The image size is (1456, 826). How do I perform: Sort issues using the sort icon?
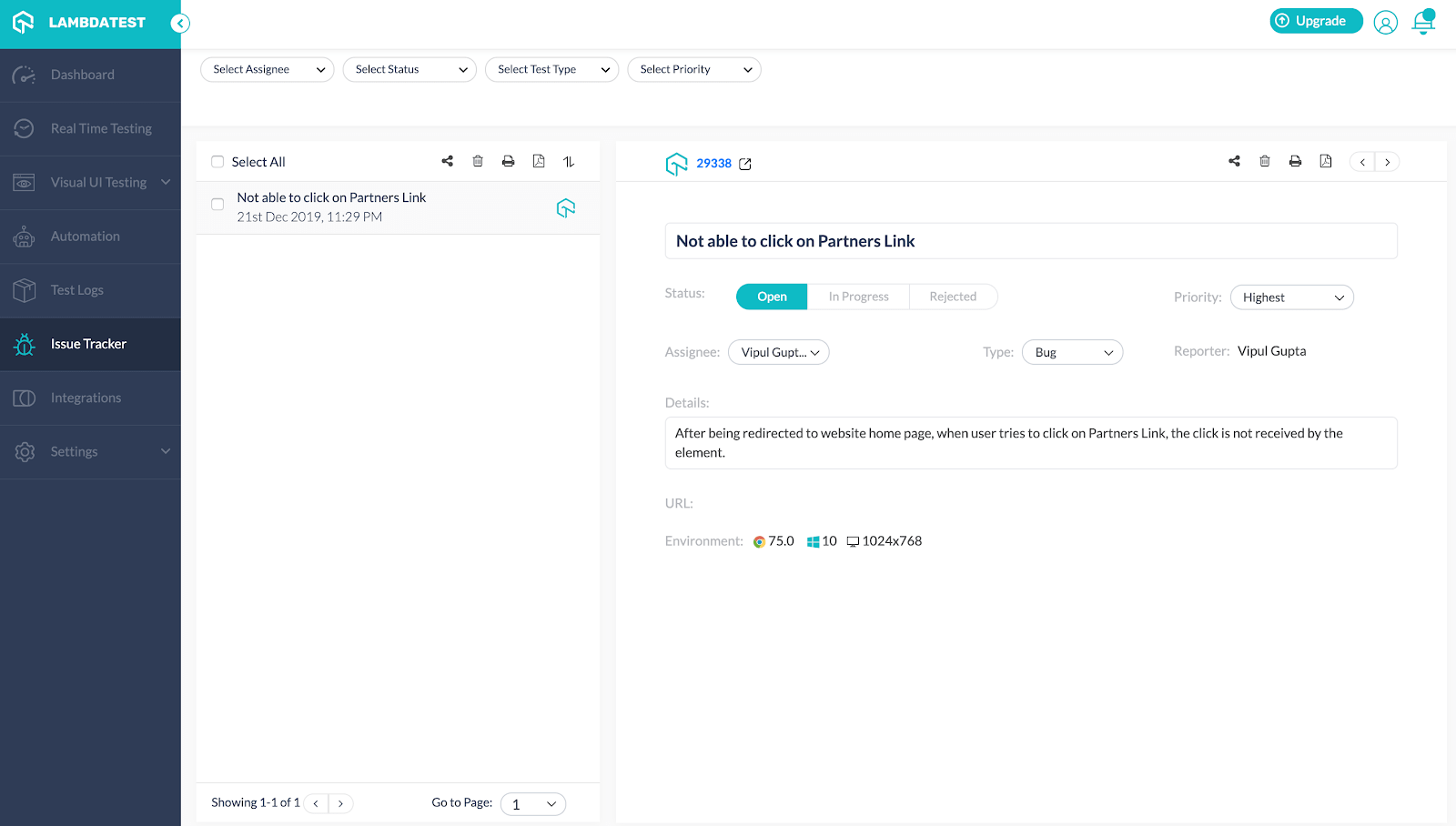(x=568, y=161)
